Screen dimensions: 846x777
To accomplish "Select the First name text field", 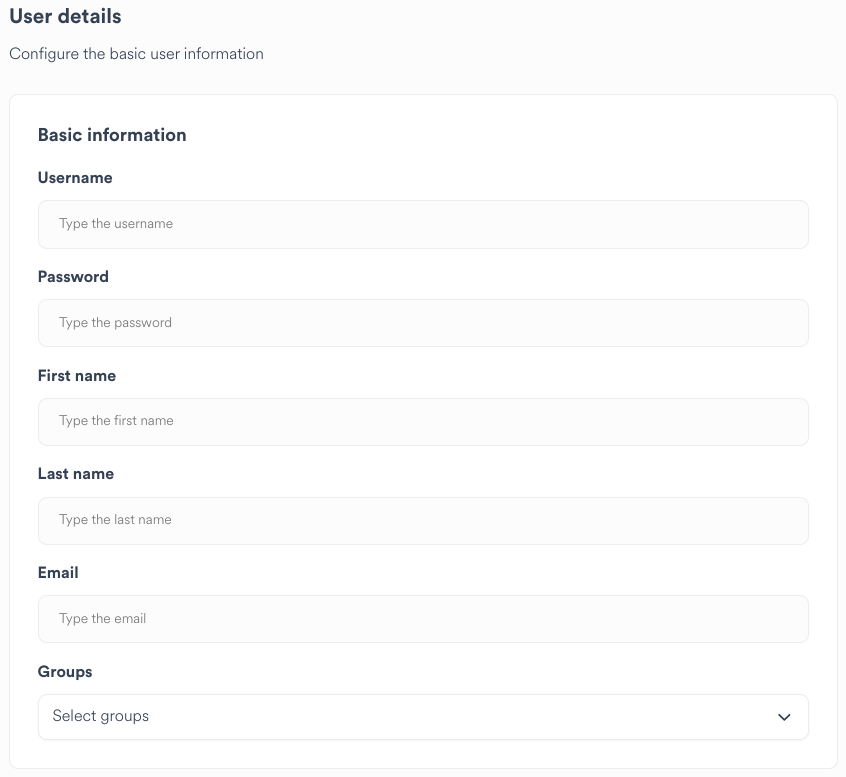I will pyautogui.click(x=423, y=421).
